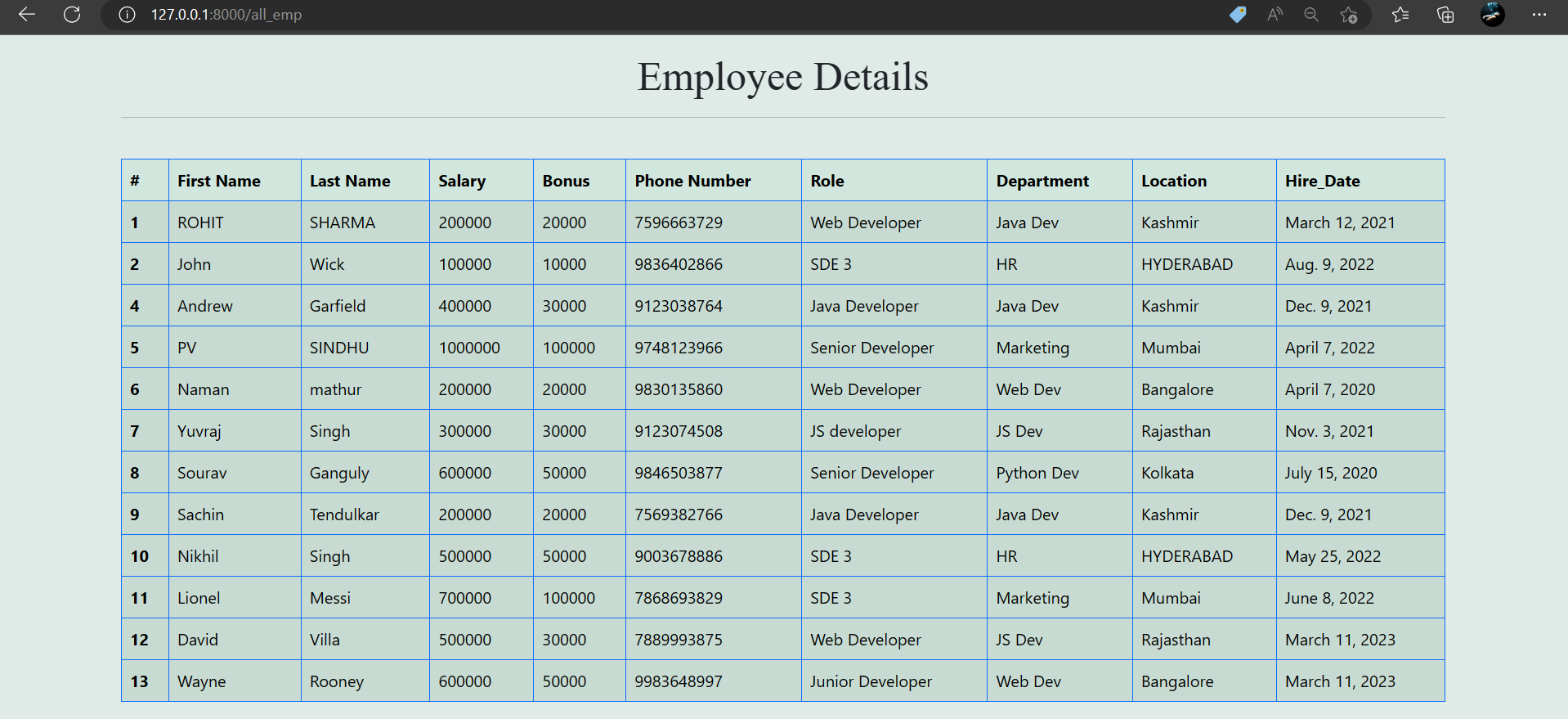Click the Location column header
The image size is (1568, 719).
[x=1174, y=181]
